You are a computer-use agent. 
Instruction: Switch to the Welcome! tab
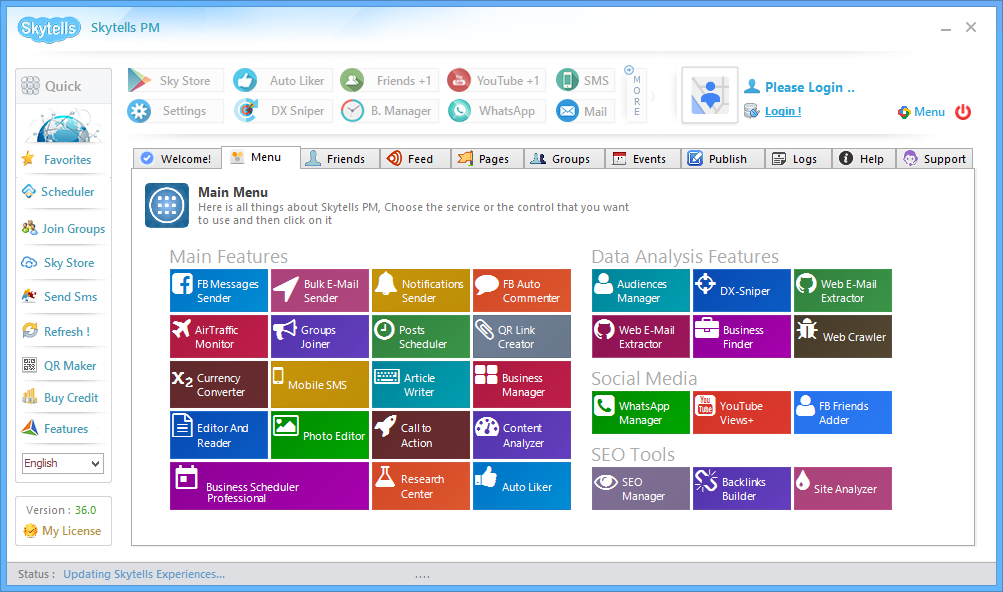(x=177, y=159)
